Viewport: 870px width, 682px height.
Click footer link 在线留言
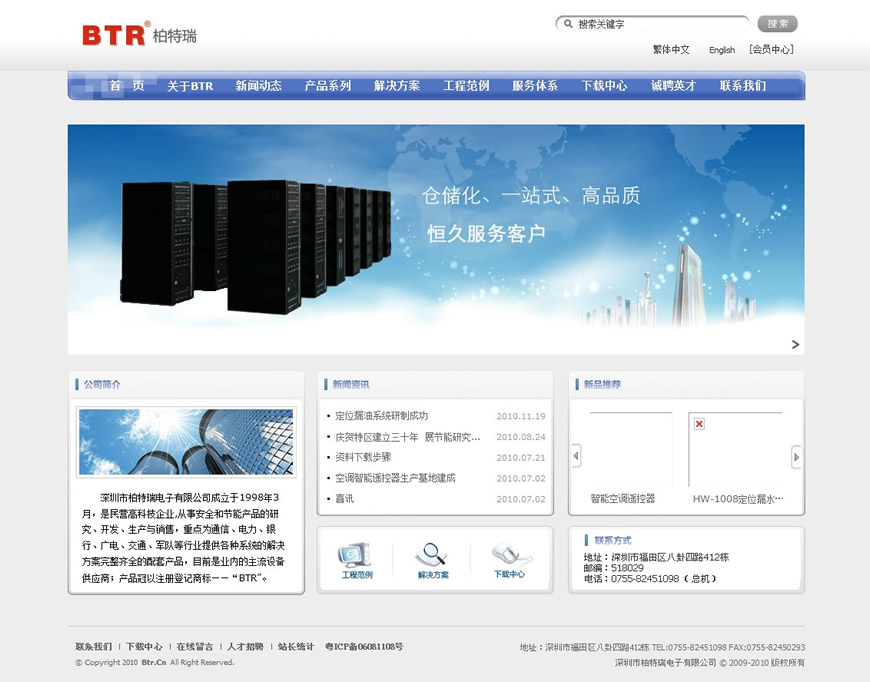195,646
